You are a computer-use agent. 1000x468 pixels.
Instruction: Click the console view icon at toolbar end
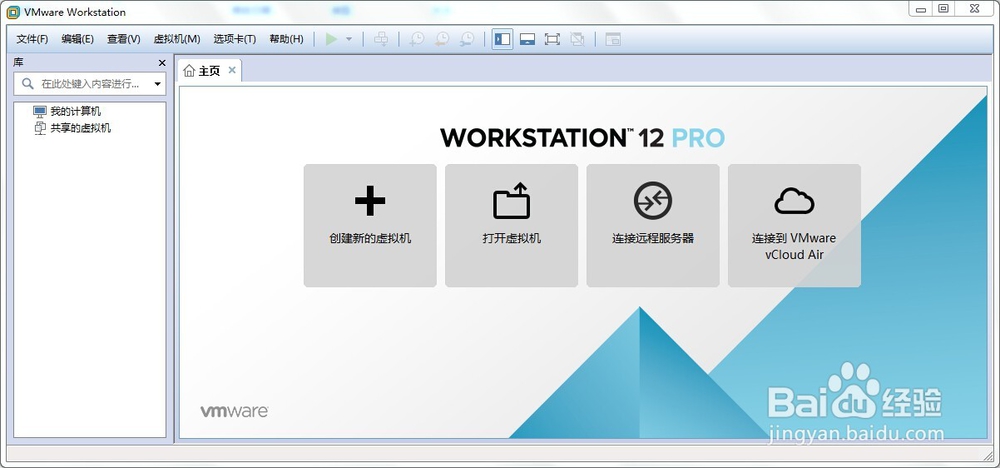pyautogui.click(x=613, y=40)
